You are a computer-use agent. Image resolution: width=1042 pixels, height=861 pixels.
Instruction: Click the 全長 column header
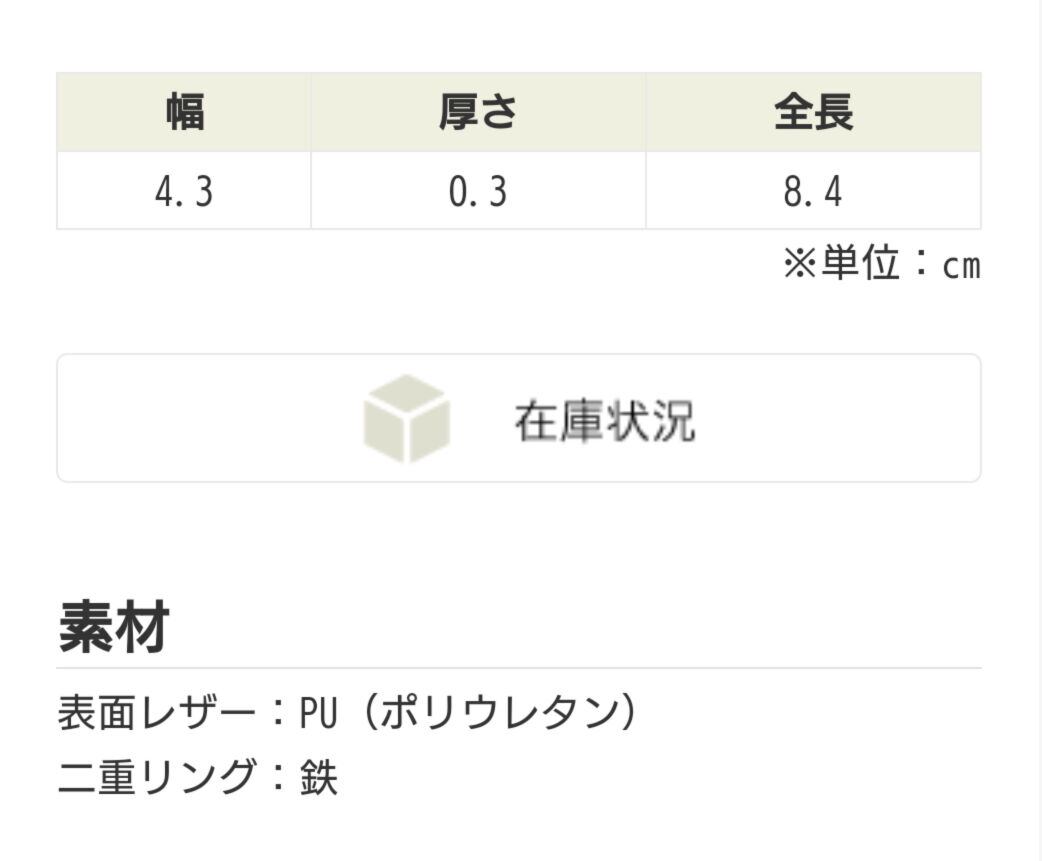click(813, 113)
